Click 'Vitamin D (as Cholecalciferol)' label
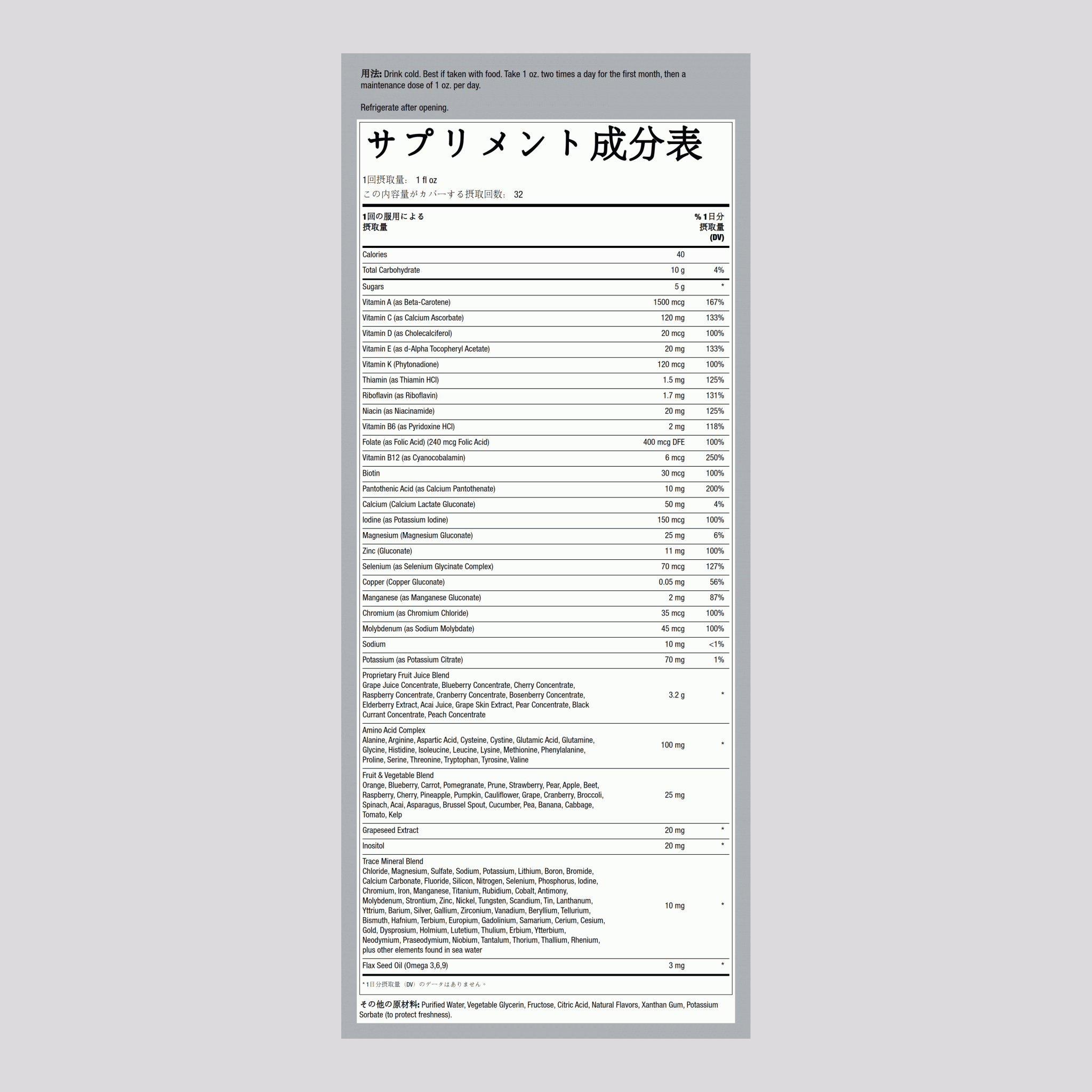 [407, 333]
